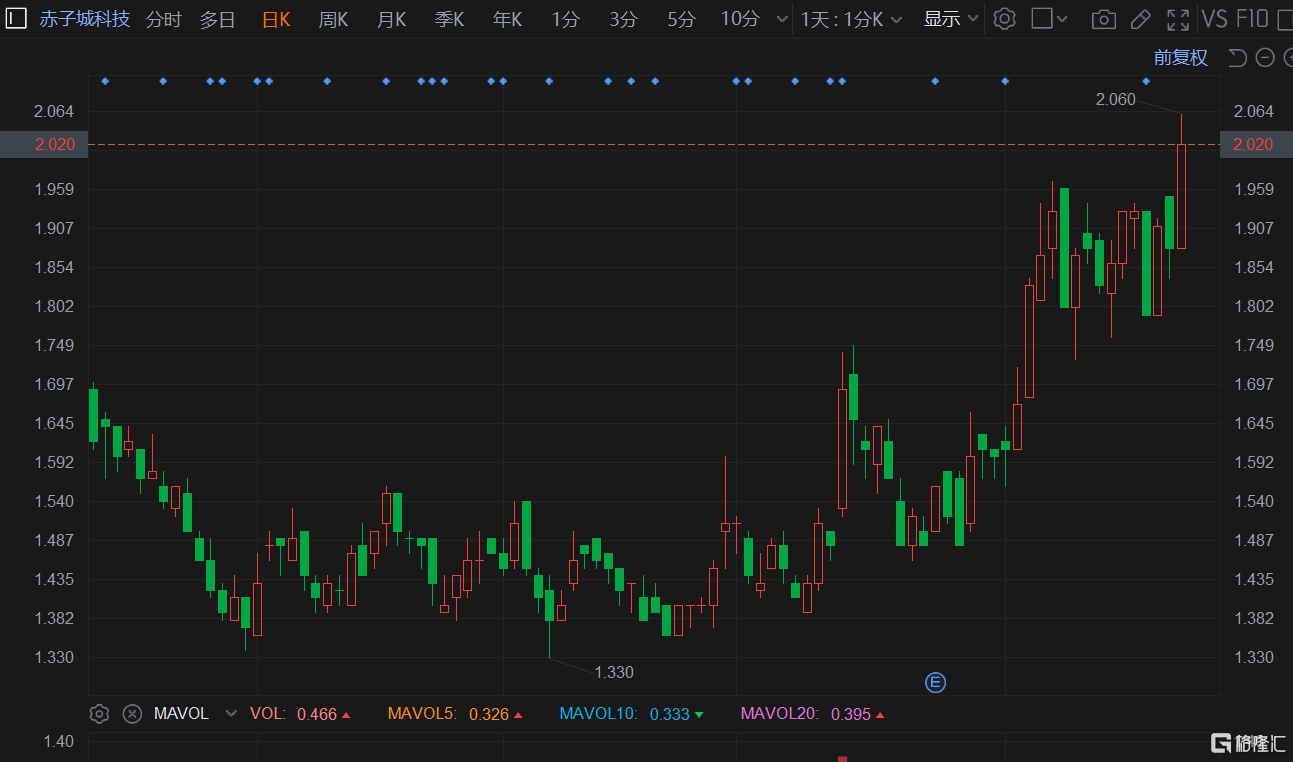Open the chart settings gear icon
This screenshot has width=1293, height=762.
(x=1004, y=18)
